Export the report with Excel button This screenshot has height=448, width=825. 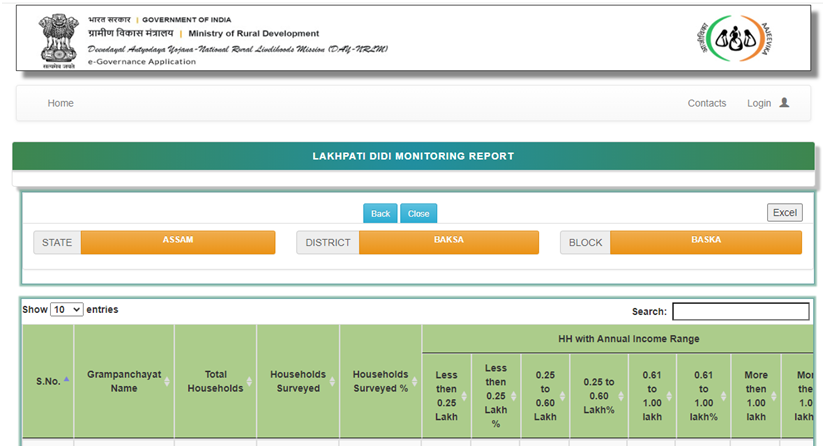[x=784, y=212]
